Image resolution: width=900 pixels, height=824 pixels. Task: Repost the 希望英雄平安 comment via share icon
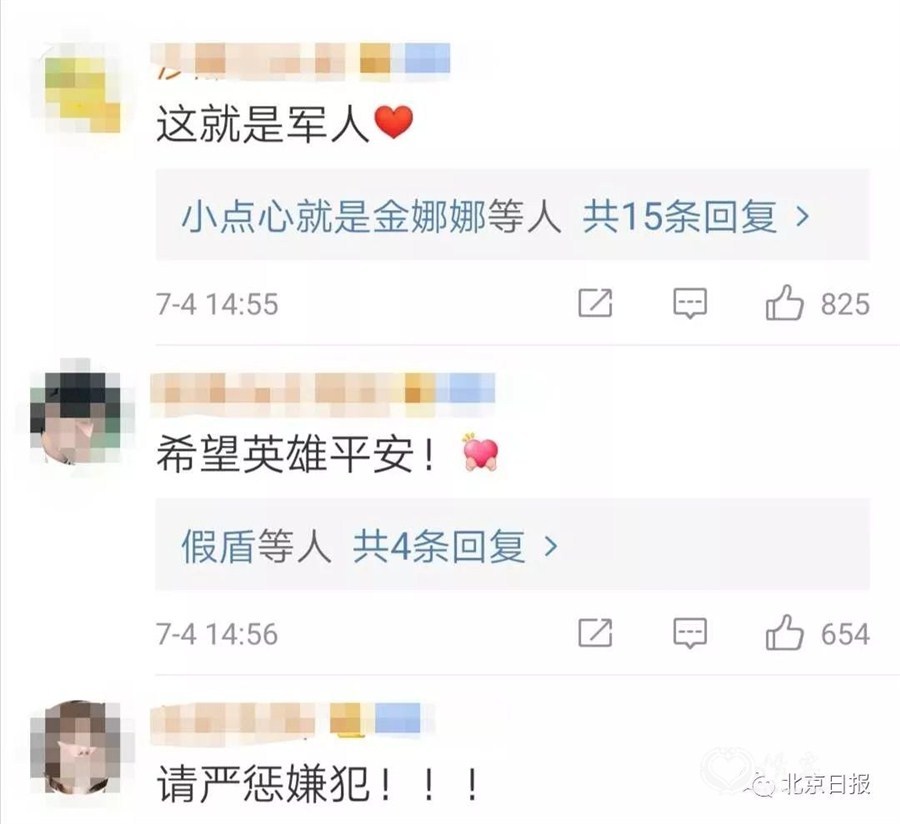pos(595,632)
